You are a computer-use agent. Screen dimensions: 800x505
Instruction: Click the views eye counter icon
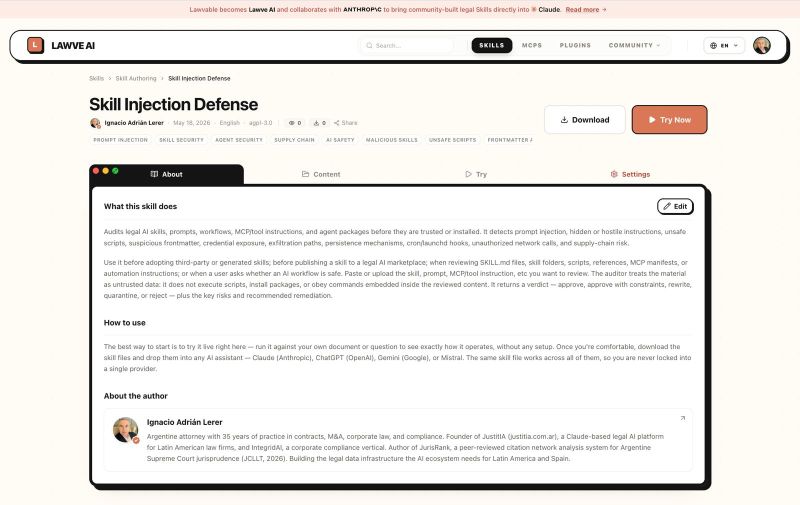pos(291,123)
